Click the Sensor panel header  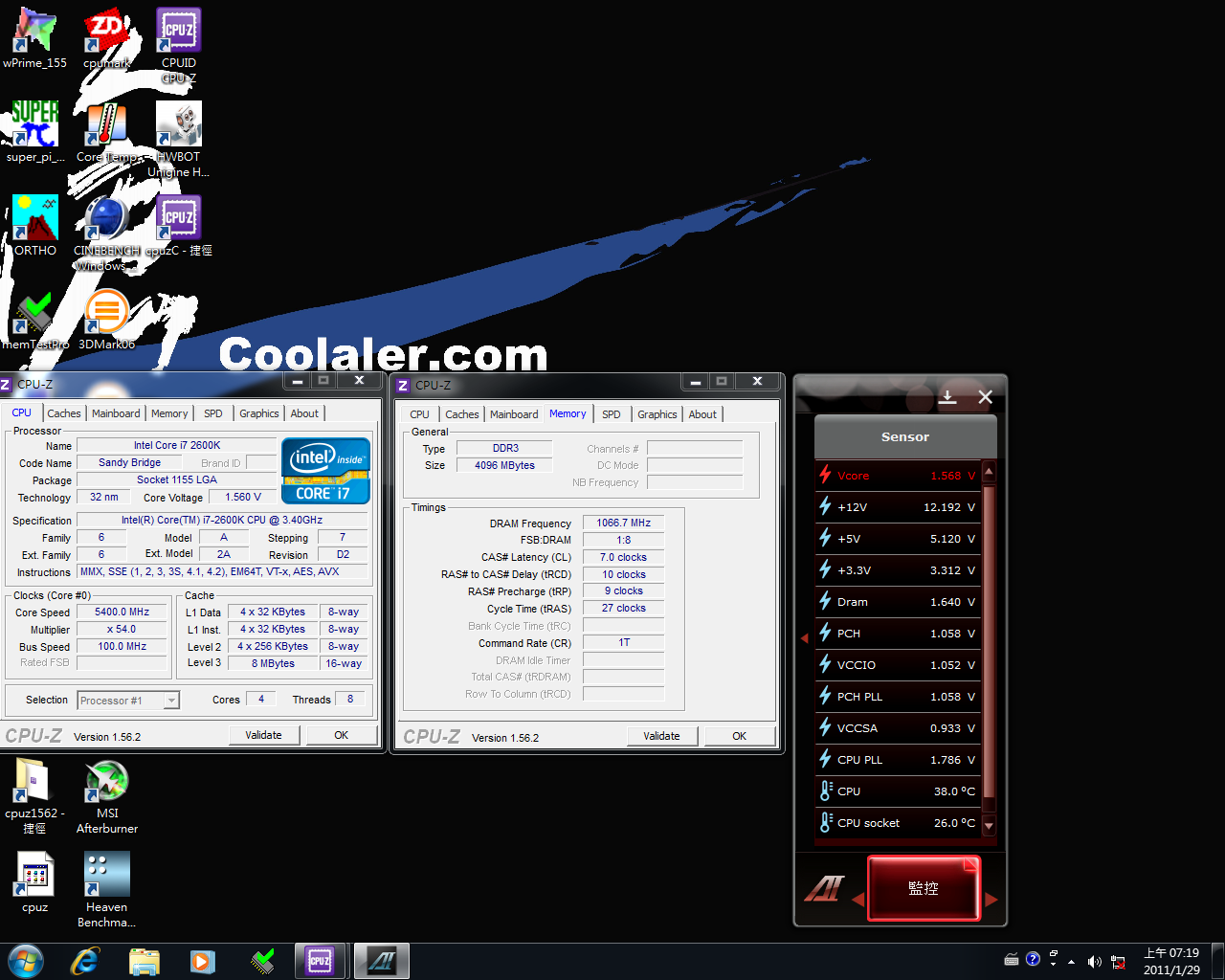(905, 437)
